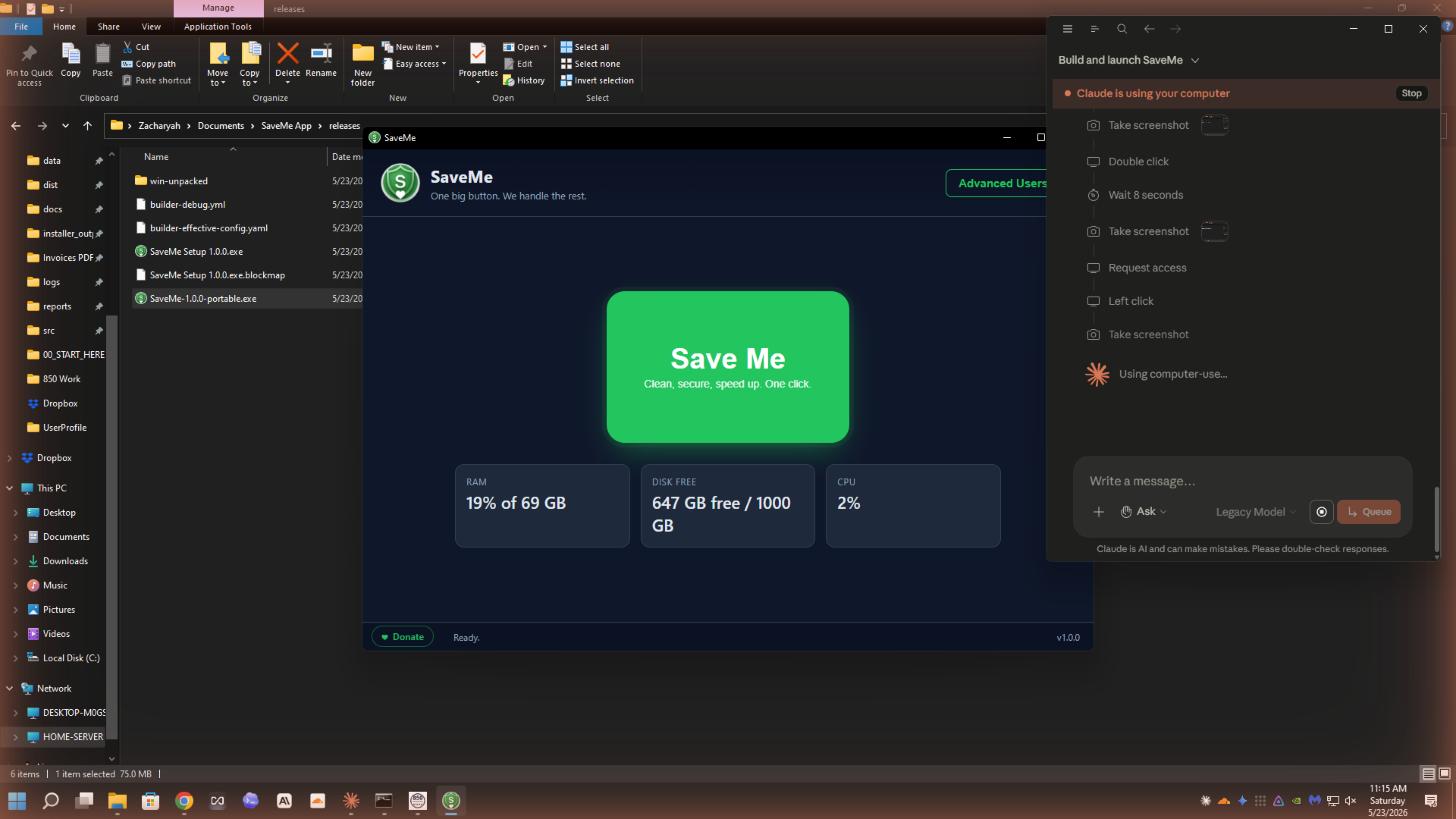The height and width of the screenshot is (819, 1456).
Task: Click the SaveMe shield logo
Action: point(400,183)
